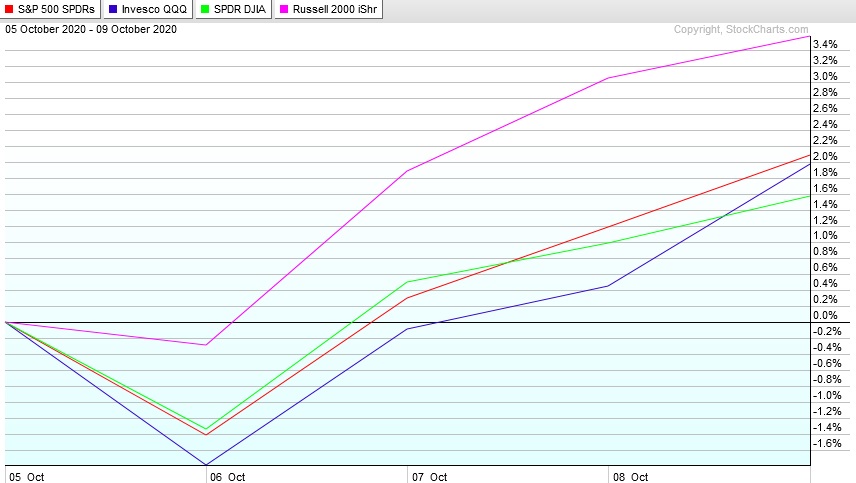Click the 07 Oct axis label
This screenshot has height=483, width=856.
point(430,477)
